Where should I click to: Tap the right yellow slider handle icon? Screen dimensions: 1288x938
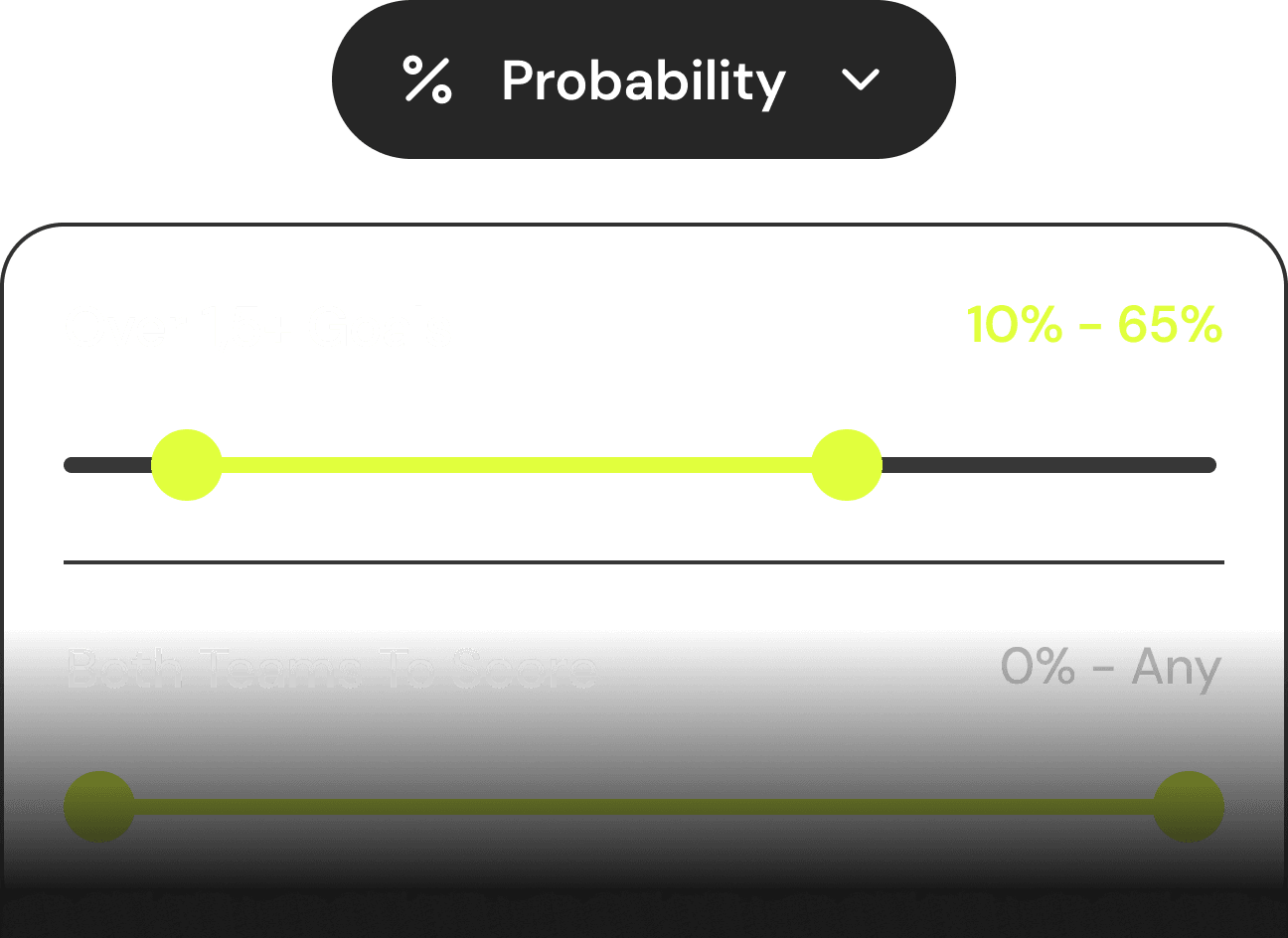coord(846,463)
